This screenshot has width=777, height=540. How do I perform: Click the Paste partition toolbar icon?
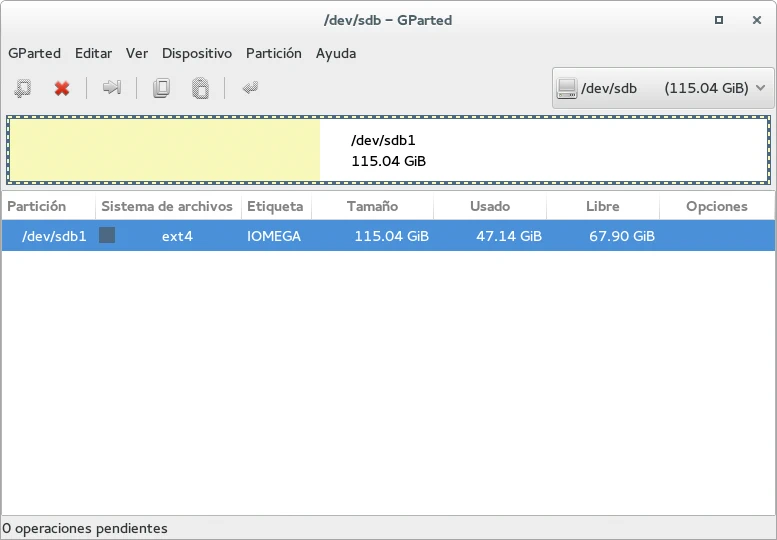coord(200,88)
